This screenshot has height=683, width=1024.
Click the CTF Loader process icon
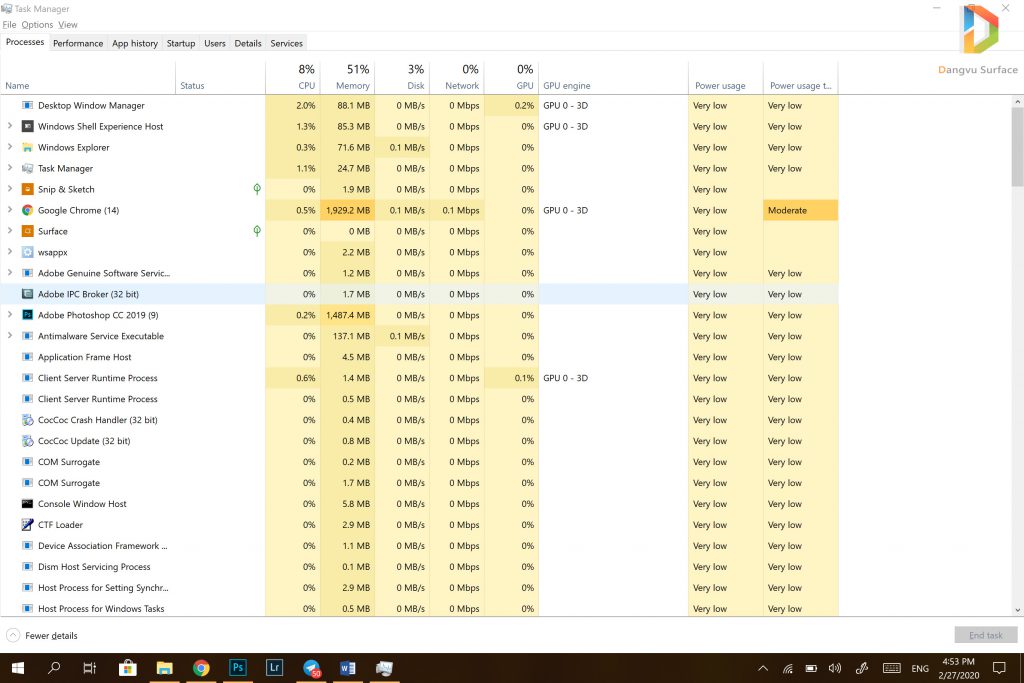pyautogui.click(x=28, y=525)
